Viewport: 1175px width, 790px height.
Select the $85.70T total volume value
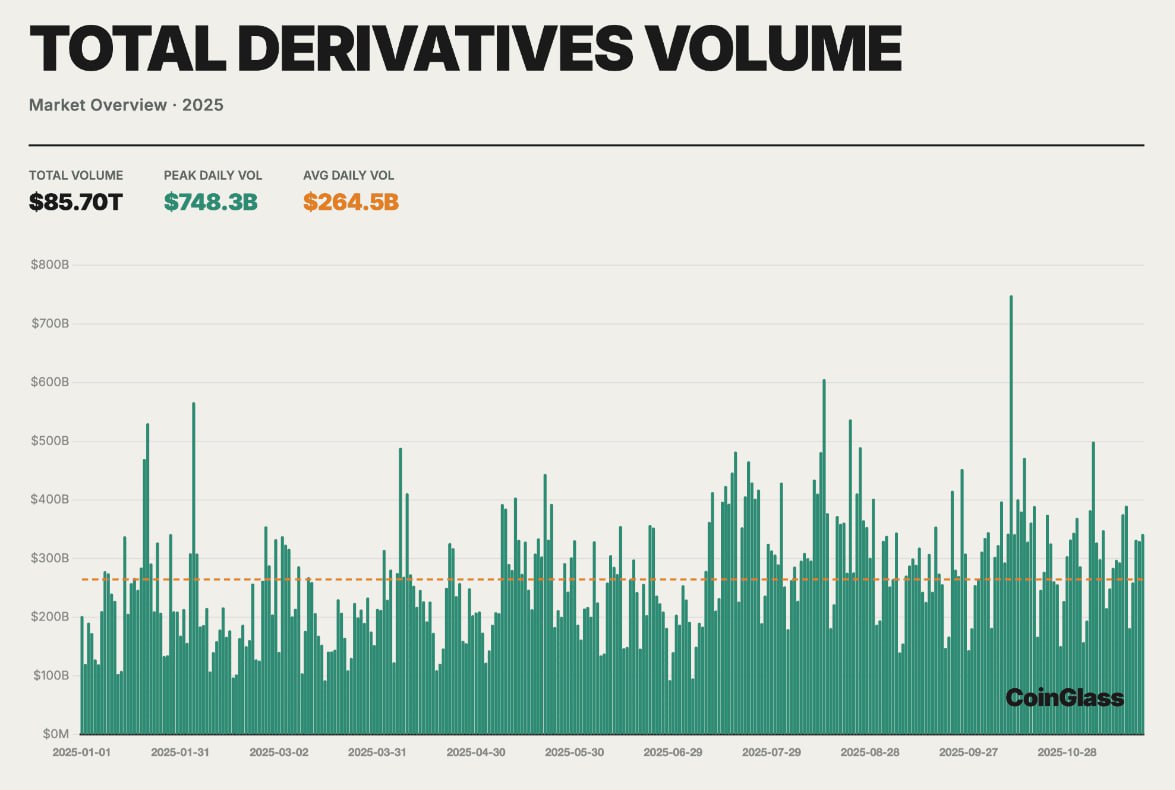point(76,202)
